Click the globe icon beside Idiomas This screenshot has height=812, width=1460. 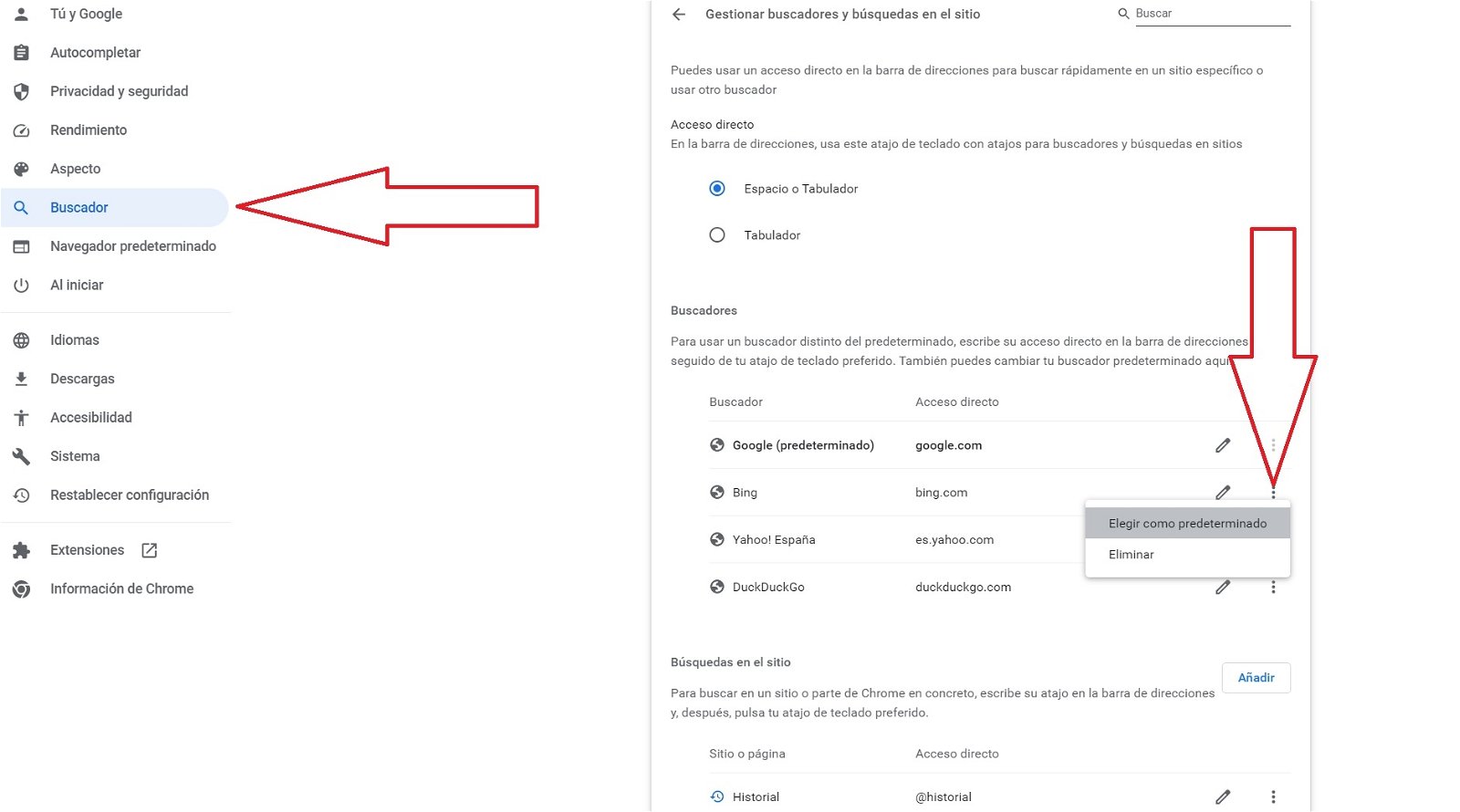21,340
